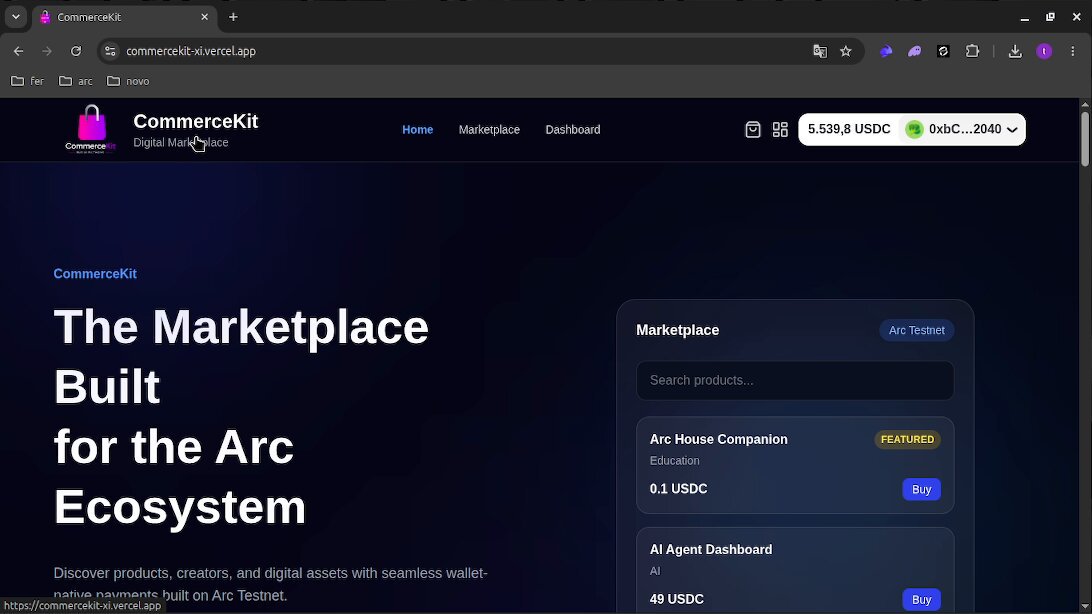
Task: Click the AI Agent Dashboard title
Action: point(710,549)
